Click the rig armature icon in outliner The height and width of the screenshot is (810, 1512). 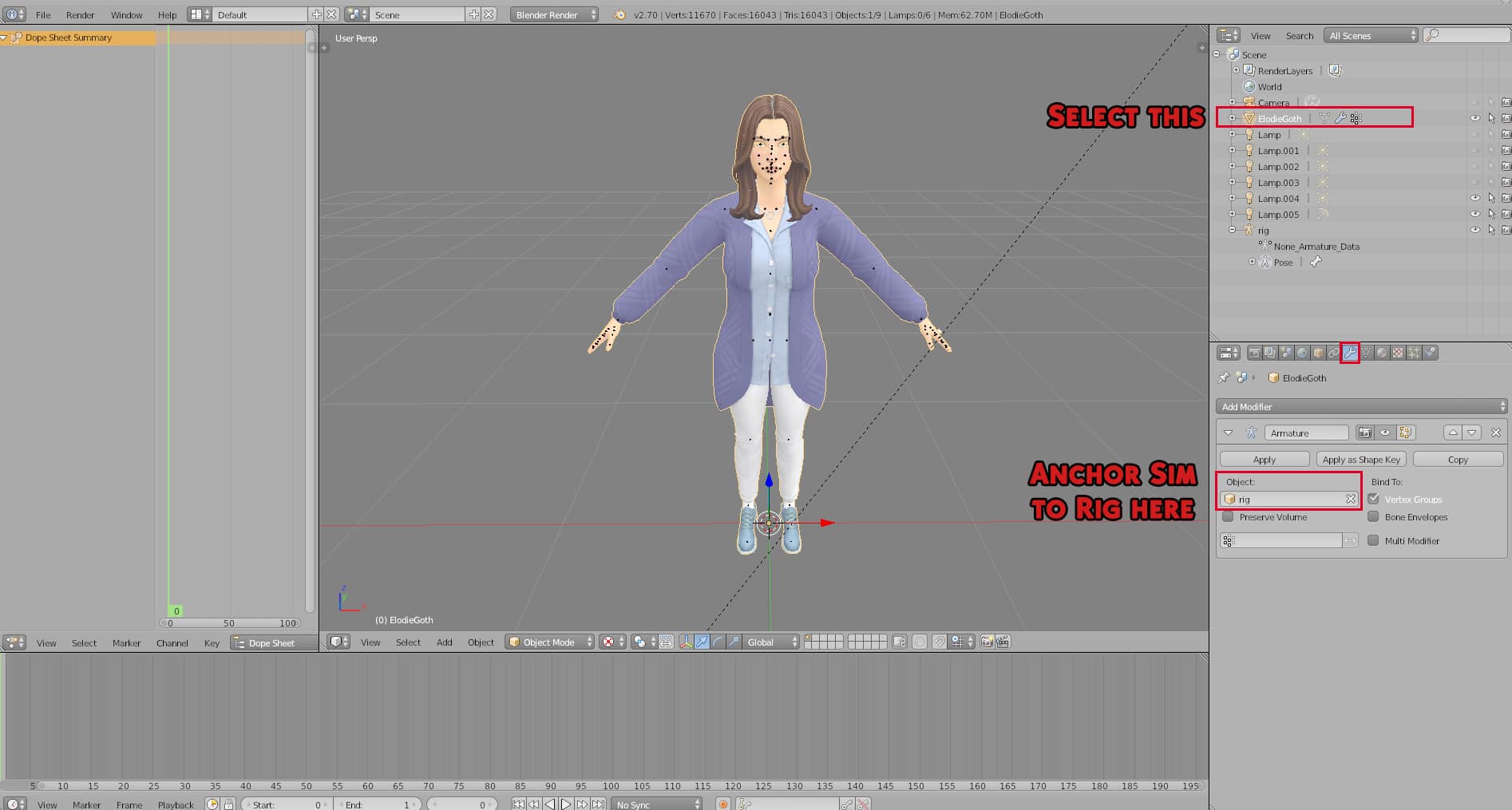tap(1249, 230)
